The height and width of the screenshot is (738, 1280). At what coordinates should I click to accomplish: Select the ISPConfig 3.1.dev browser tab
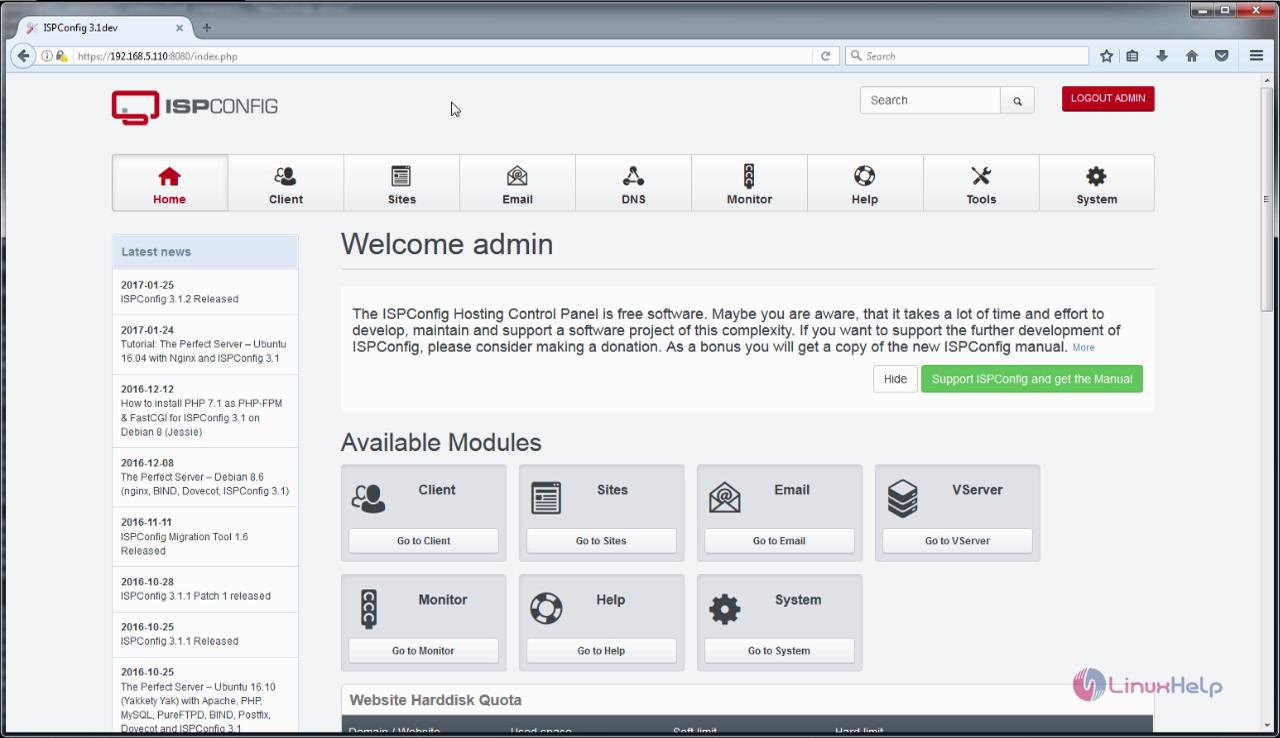pyautogui.click(x=105, y=28)
